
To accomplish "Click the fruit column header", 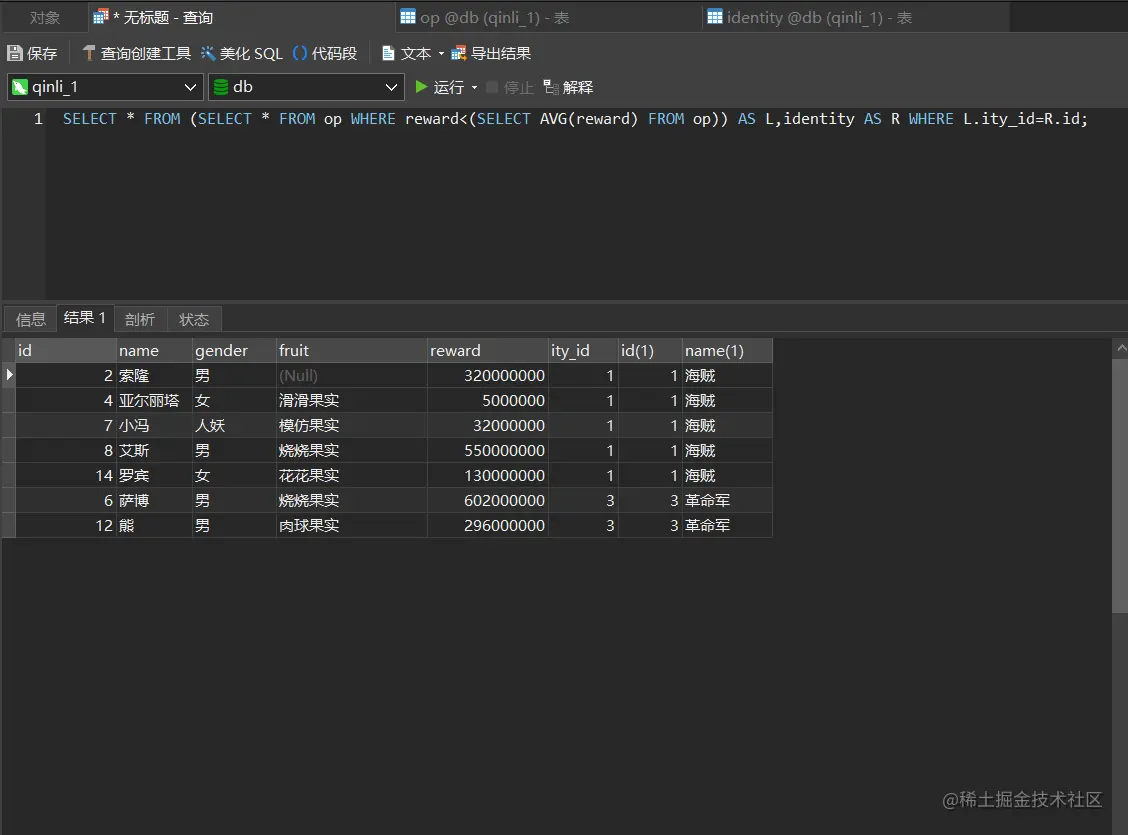I will click(x=352, y=350).
